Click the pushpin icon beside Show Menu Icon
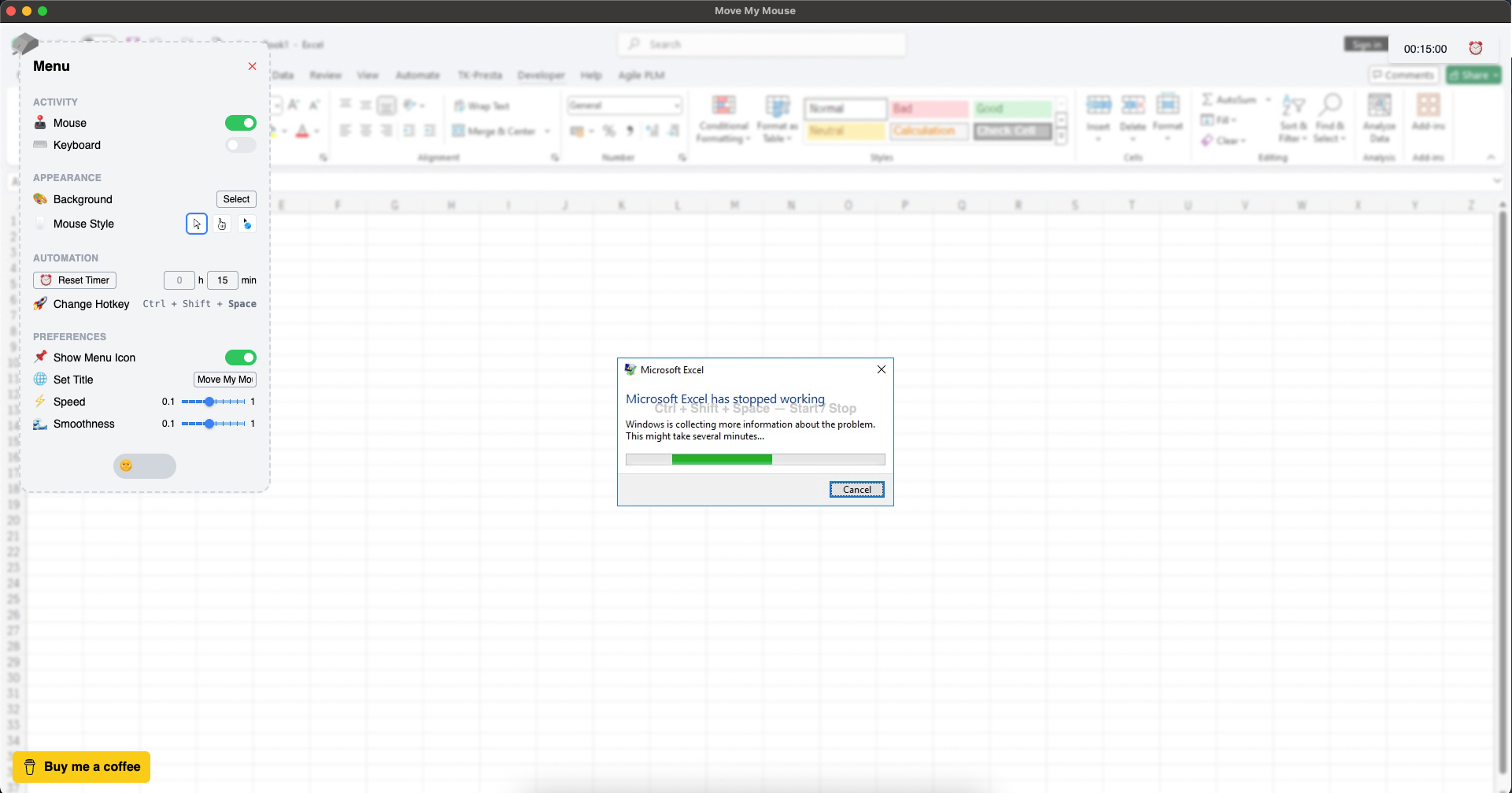This screenshot has height=793, width=1512. click(x=40, y=358)
